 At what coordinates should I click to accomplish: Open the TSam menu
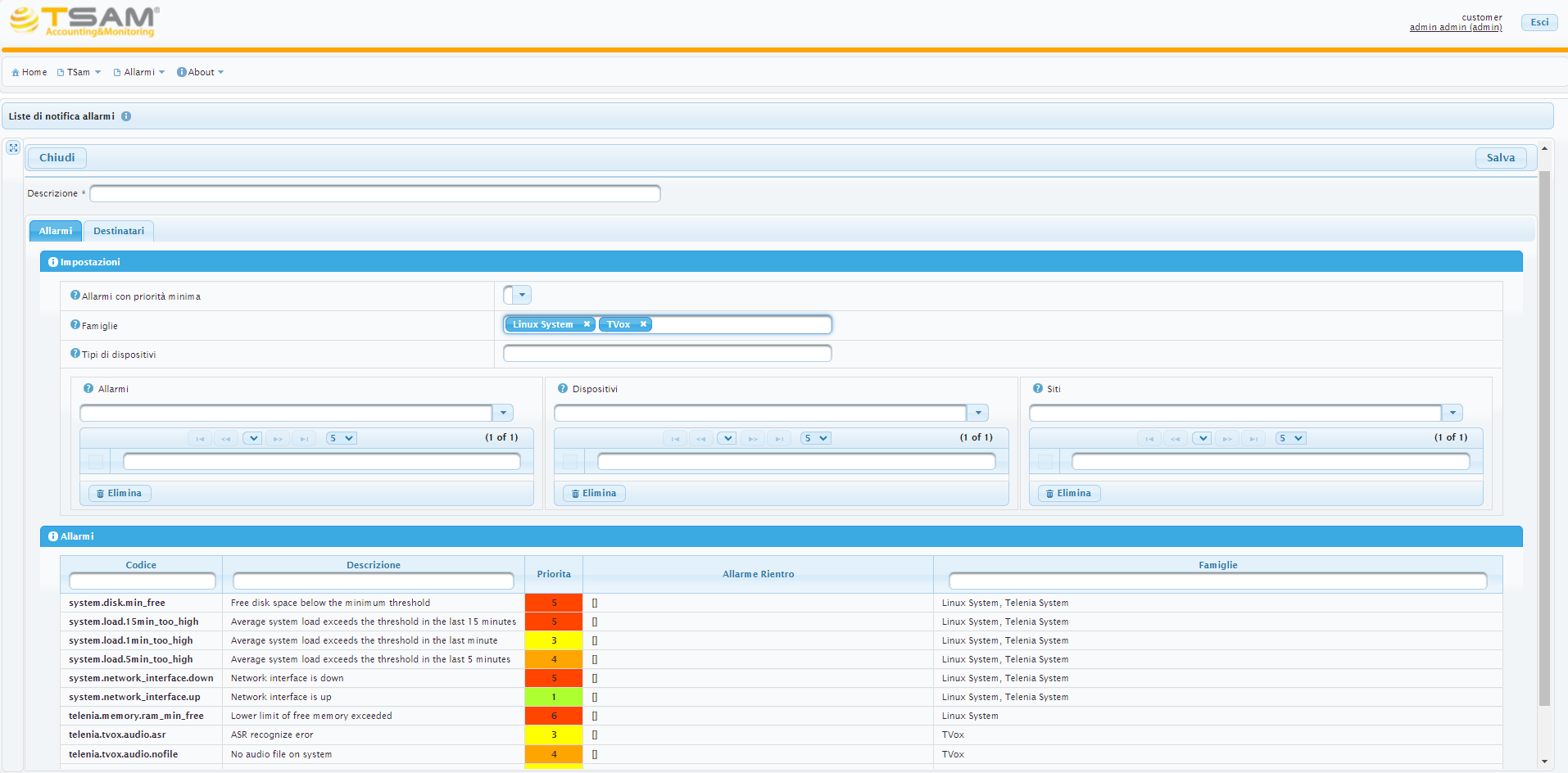click(x=79, y=72)
